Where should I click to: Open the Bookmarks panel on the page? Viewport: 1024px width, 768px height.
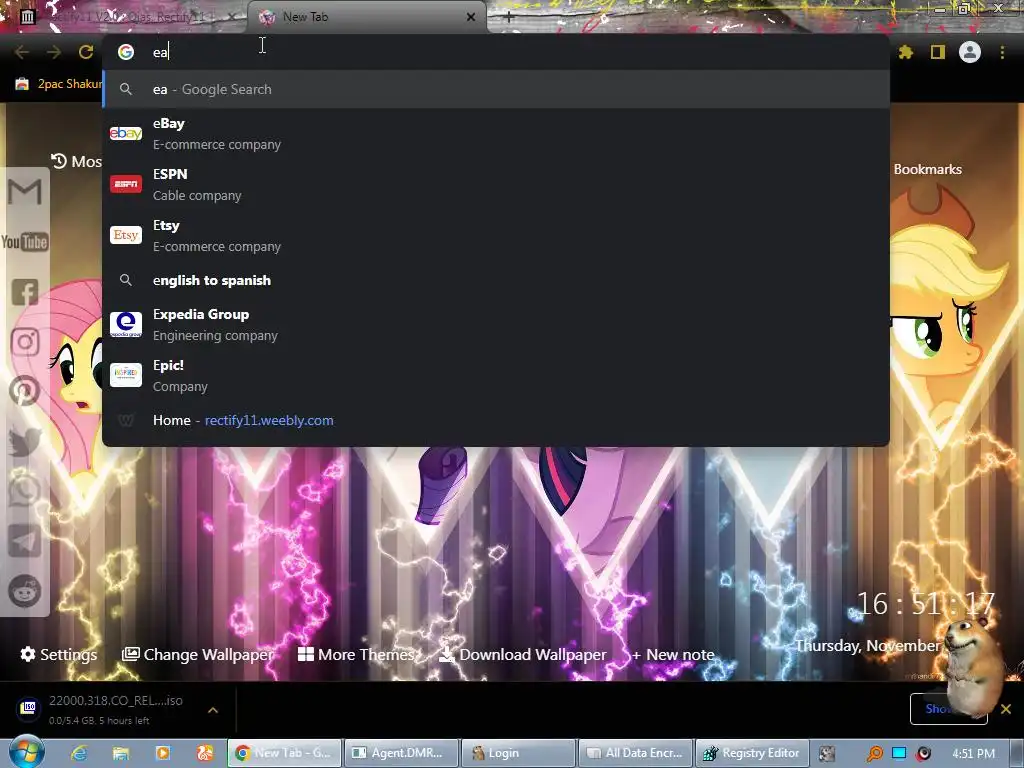927,170
